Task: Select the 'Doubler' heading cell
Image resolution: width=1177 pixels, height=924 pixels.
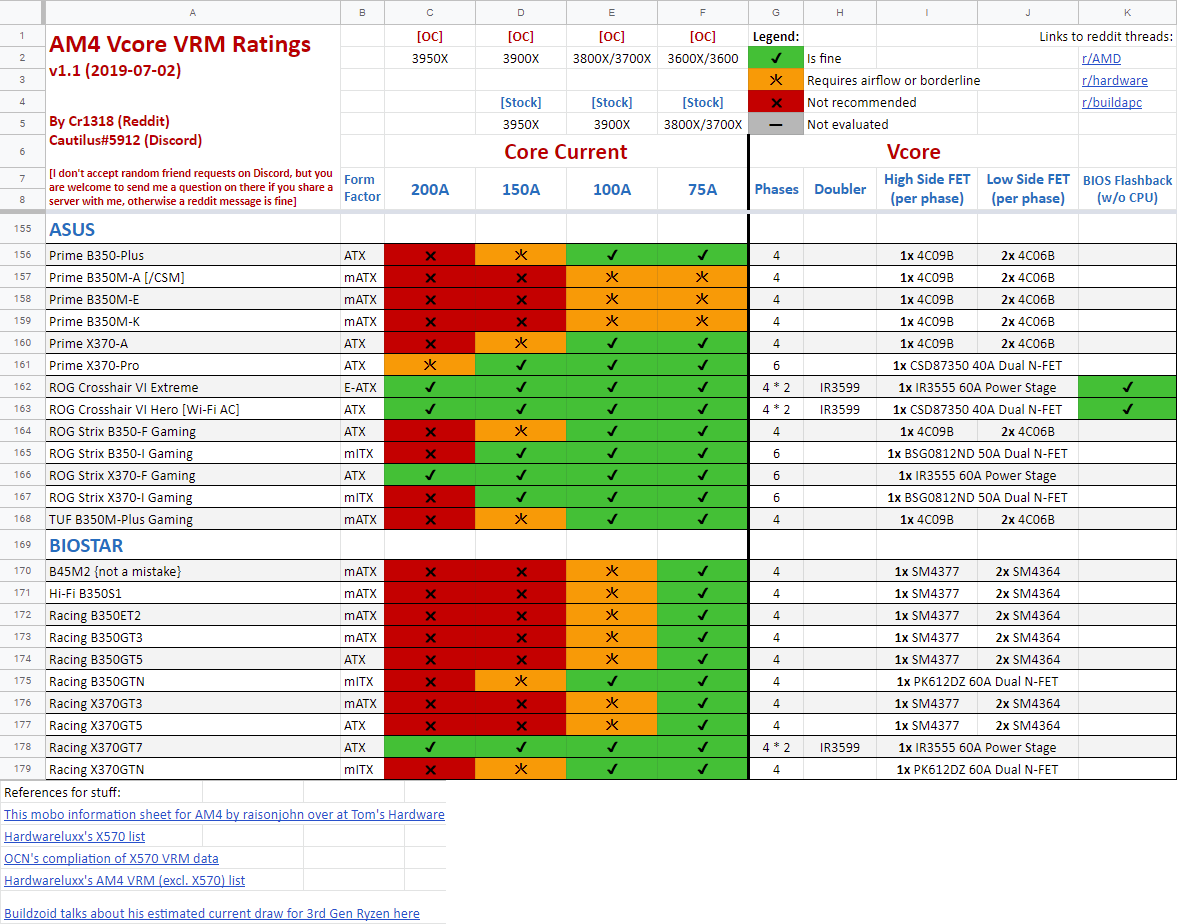Action: [x=840, y=189]
